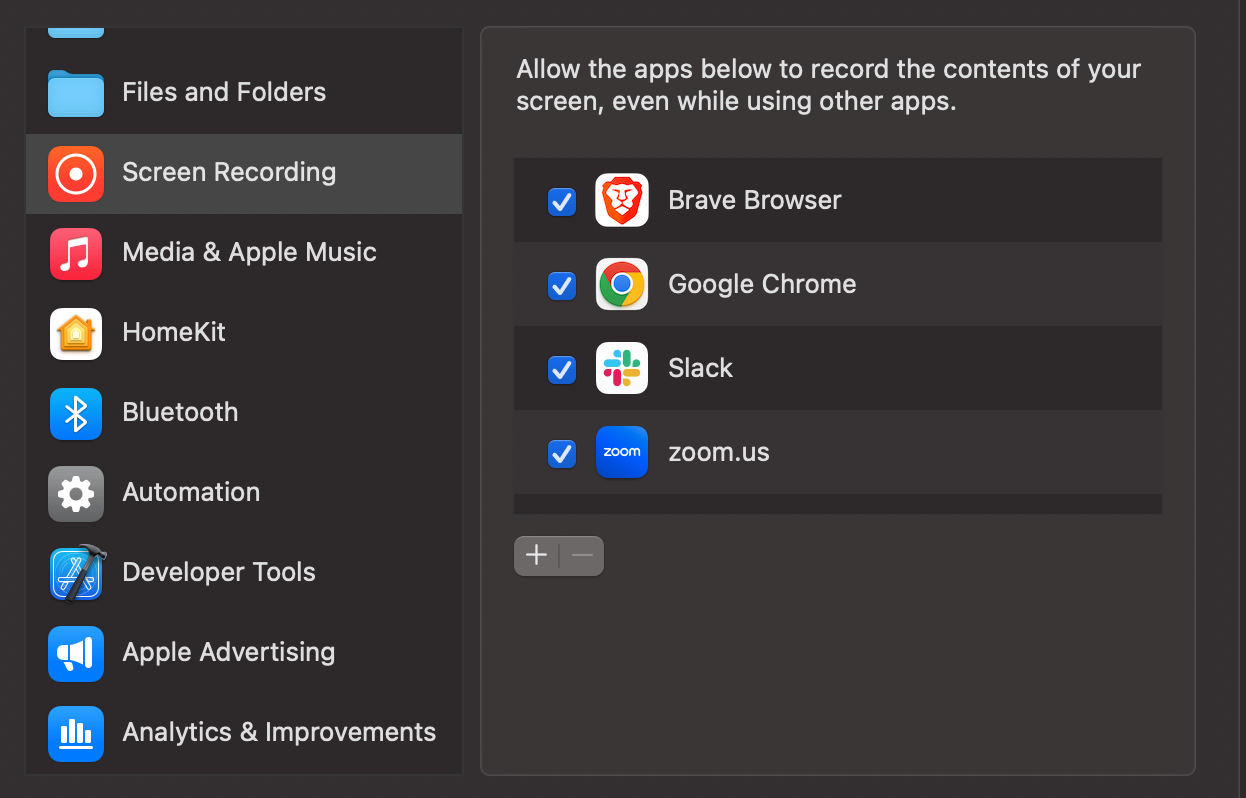Click the Apple Advertising megaphone icon
This screenshot has width=1246, height=798.
pos(76,654)
